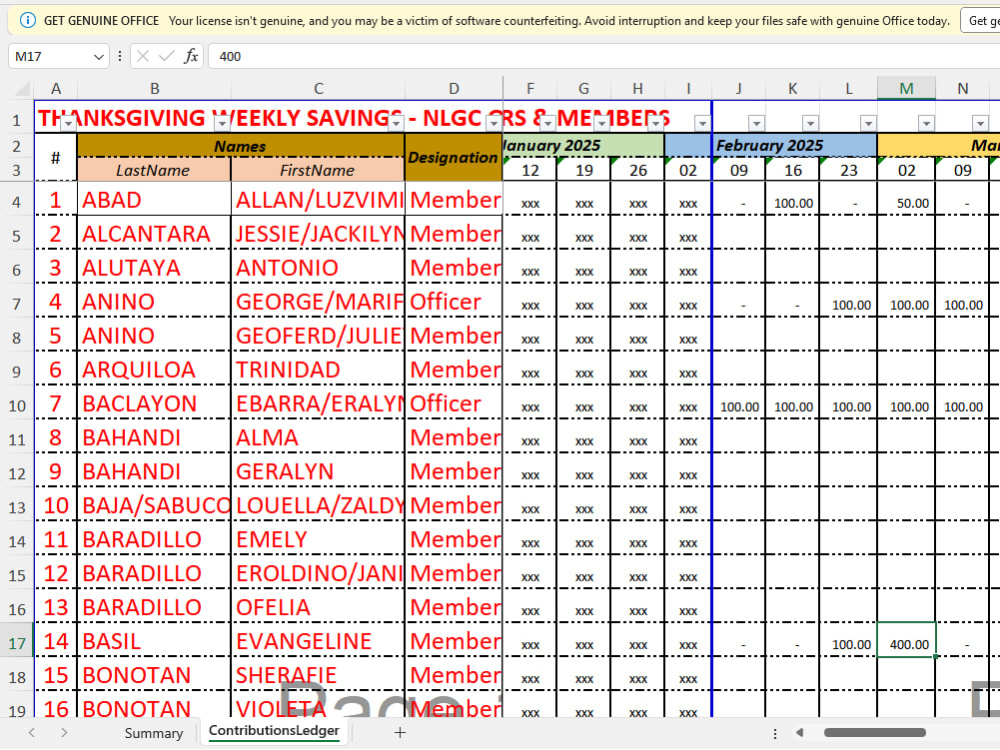This screenshot has width=1000, height=750.
Task: Select first name cell TRINIDAD
Action: coord(318,369)
